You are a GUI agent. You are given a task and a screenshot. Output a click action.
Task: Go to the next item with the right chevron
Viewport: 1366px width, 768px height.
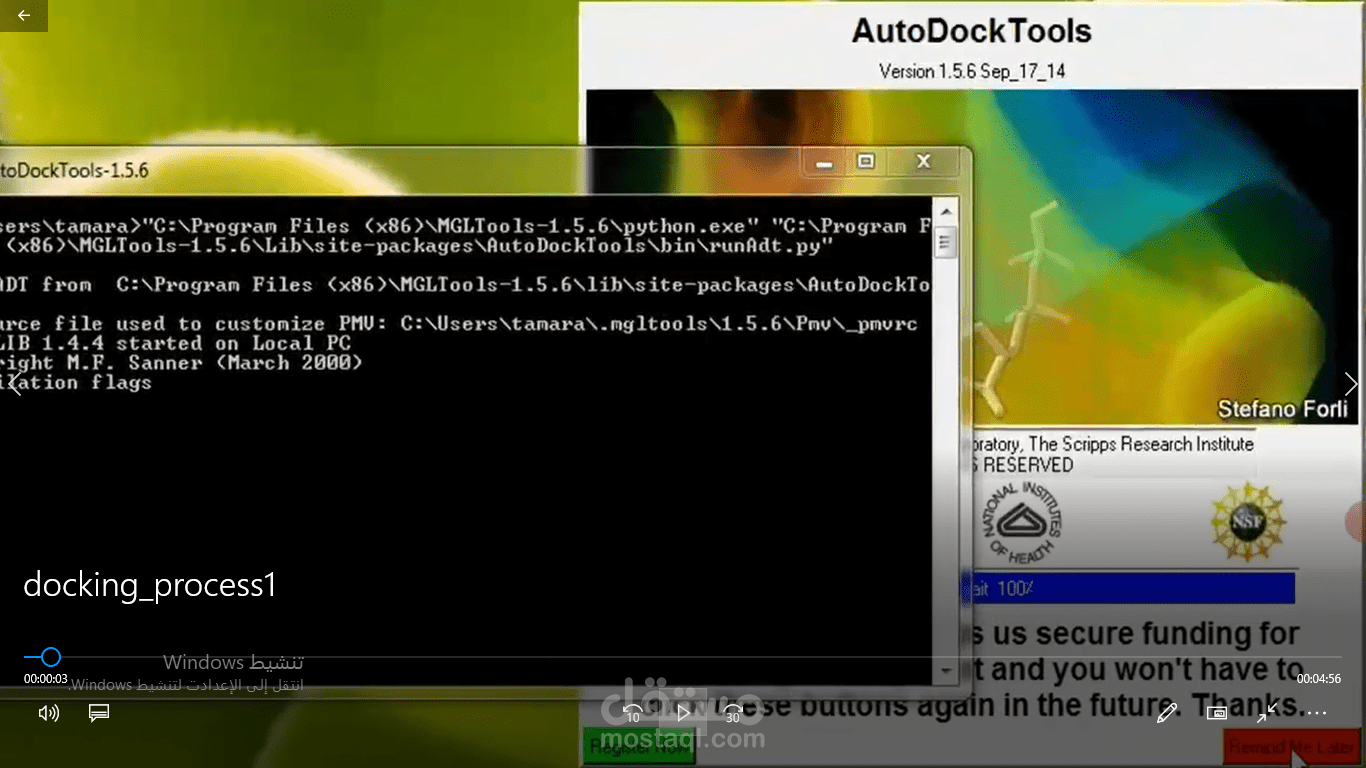click(x=1351, y=384)
